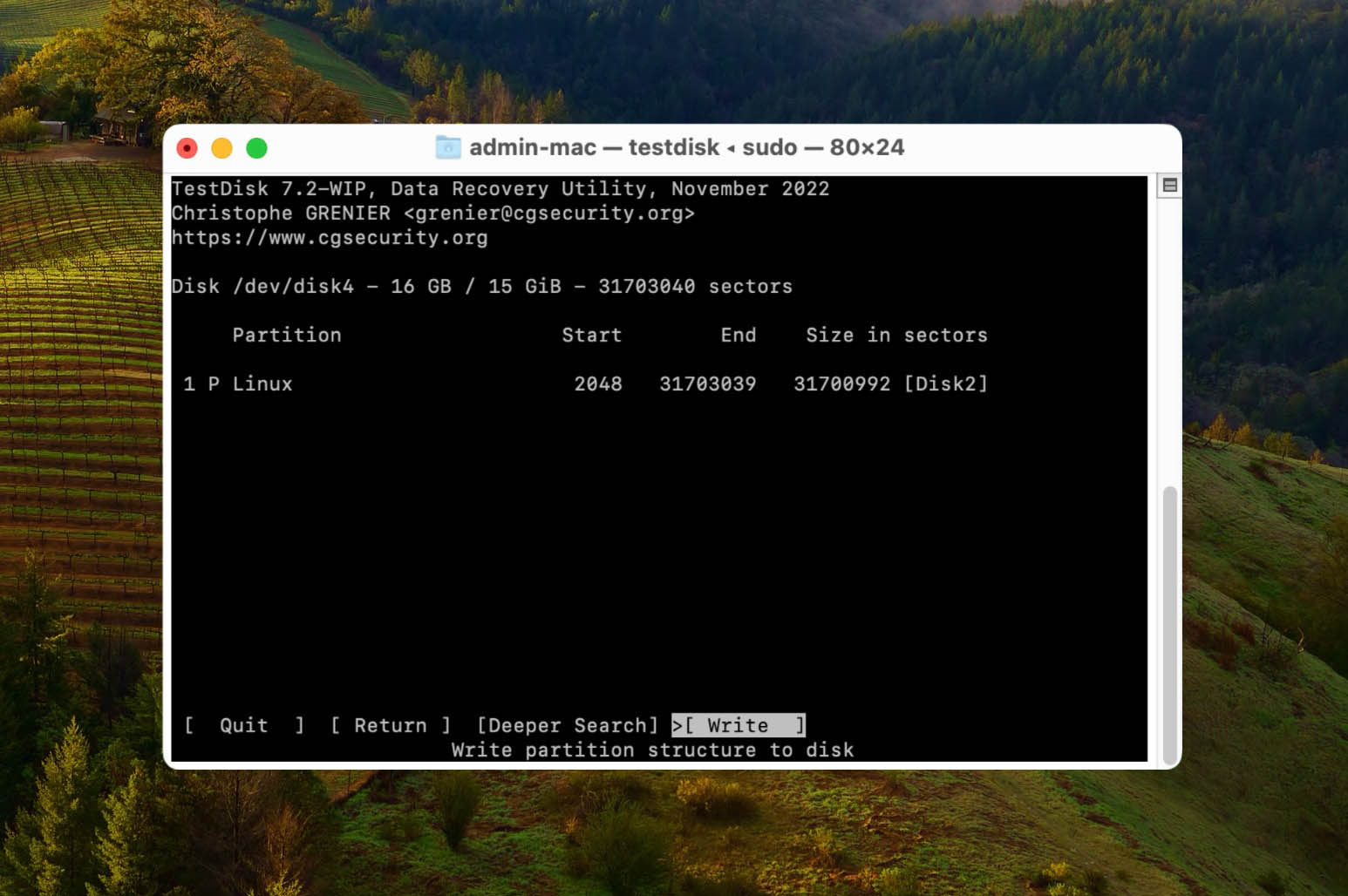Click the End column header
Viewport: 1348px width, 896px height.
click(739, 335)
